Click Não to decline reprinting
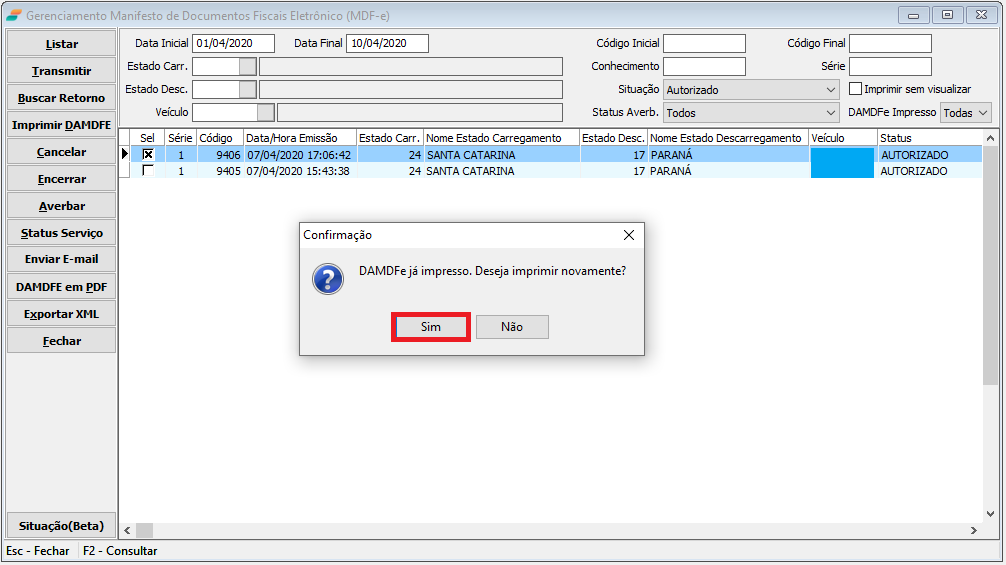This screenshot has width=1006, height=565. (512, 327)
